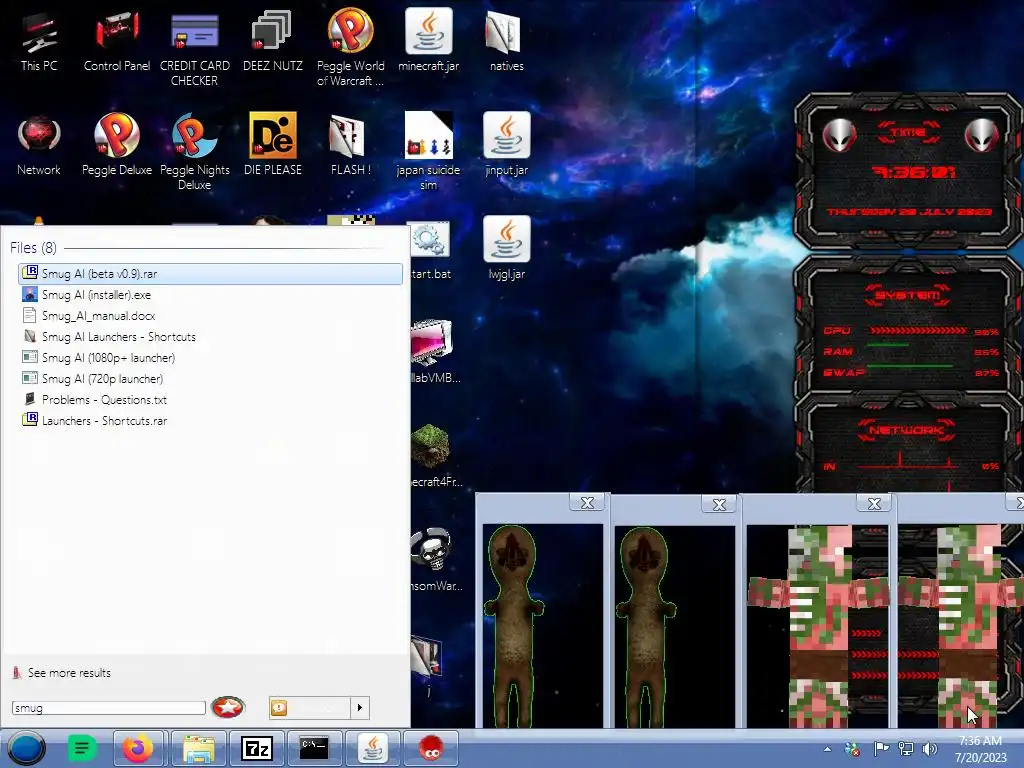This screenshot has width=1024, height=768.
Task: Select the lwjgl.jar desktop file
Action: tap(506, 249)
